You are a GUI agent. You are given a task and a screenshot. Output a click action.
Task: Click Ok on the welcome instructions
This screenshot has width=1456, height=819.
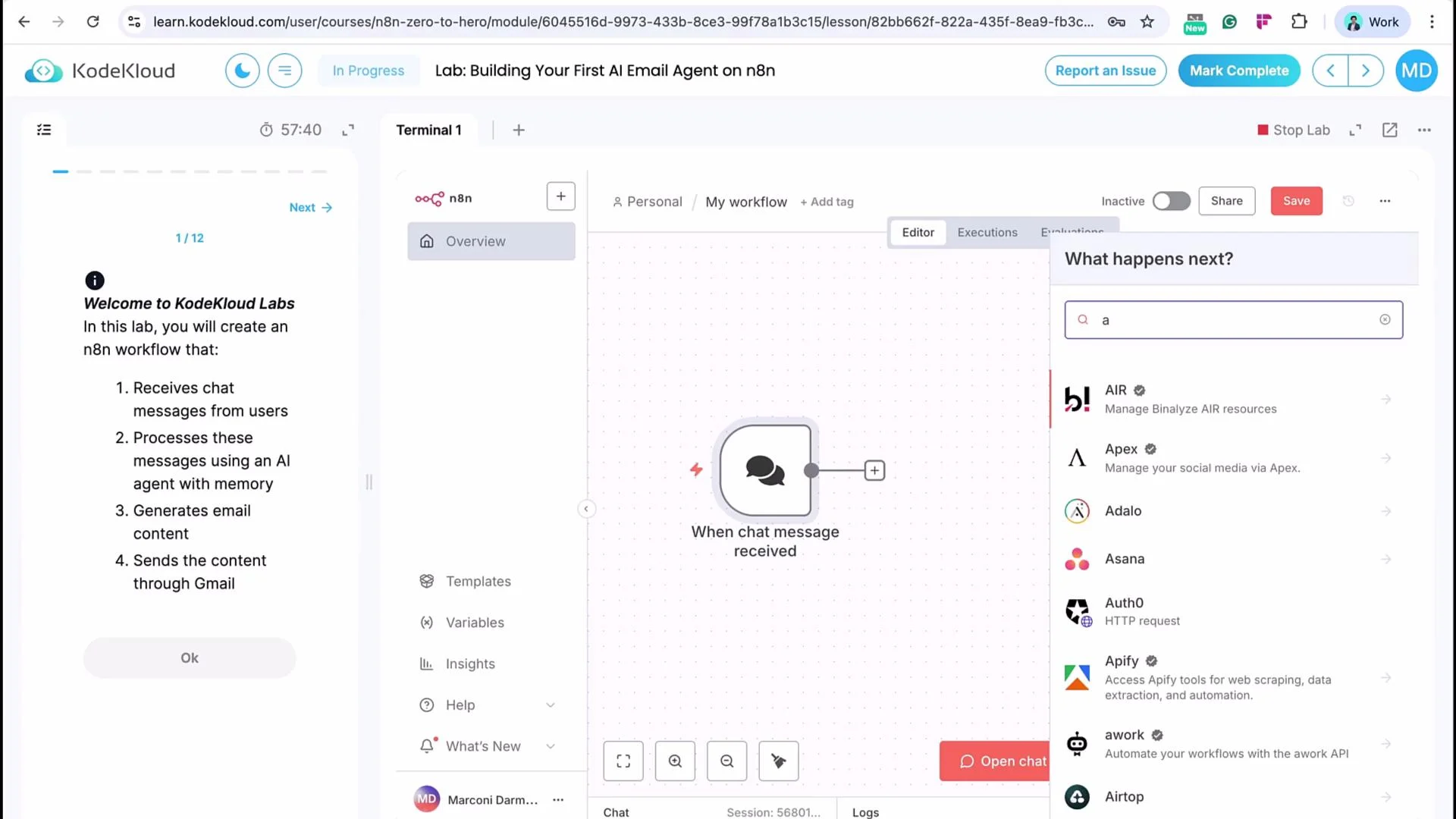click(190, 657)
